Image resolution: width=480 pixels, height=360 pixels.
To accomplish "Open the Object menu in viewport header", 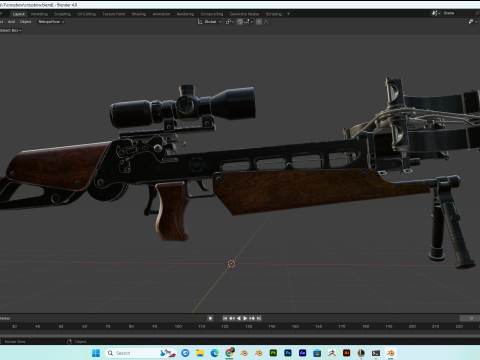I will coord(25,22).
